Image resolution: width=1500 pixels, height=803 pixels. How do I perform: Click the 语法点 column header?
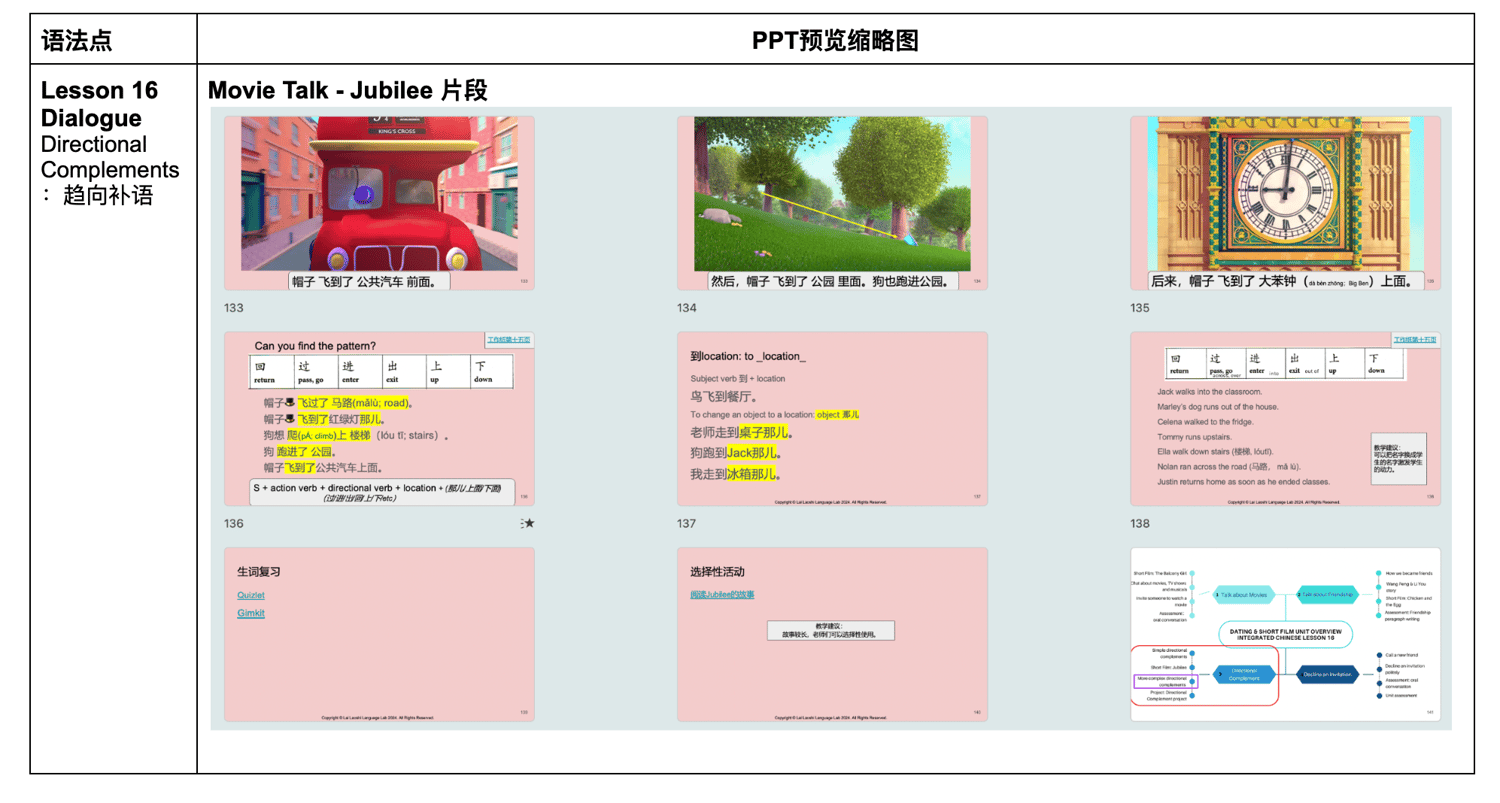click(77, 41)
